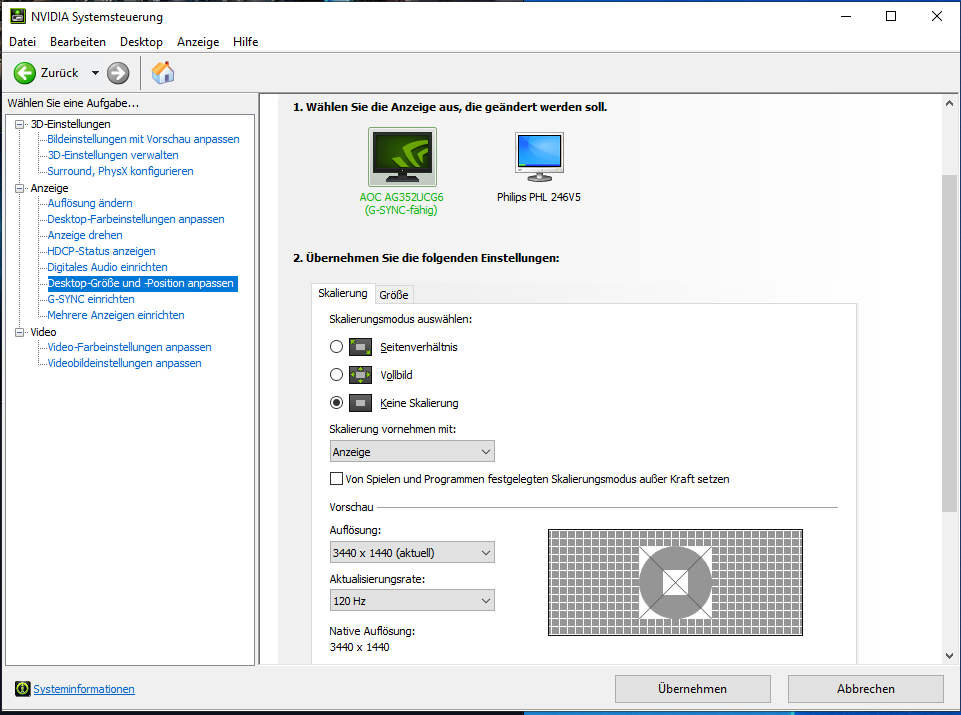Open Videobildeinstellungen anpassen

pos(124,363)
